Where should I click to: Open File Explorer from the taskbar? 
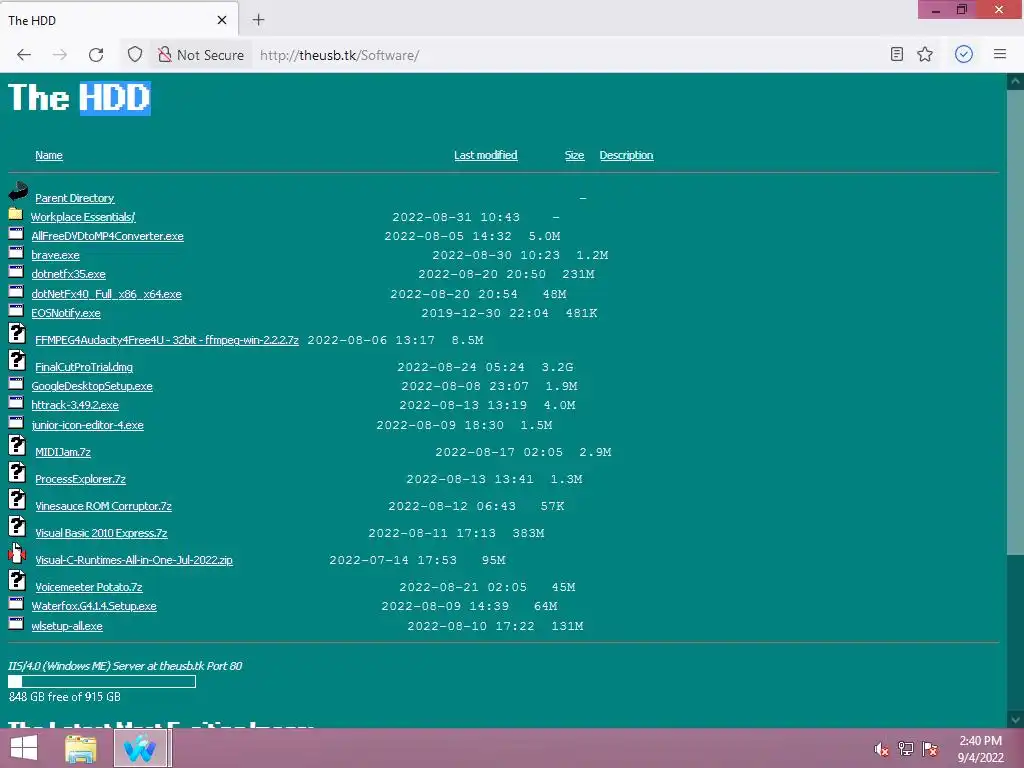[x=81, y=748]
